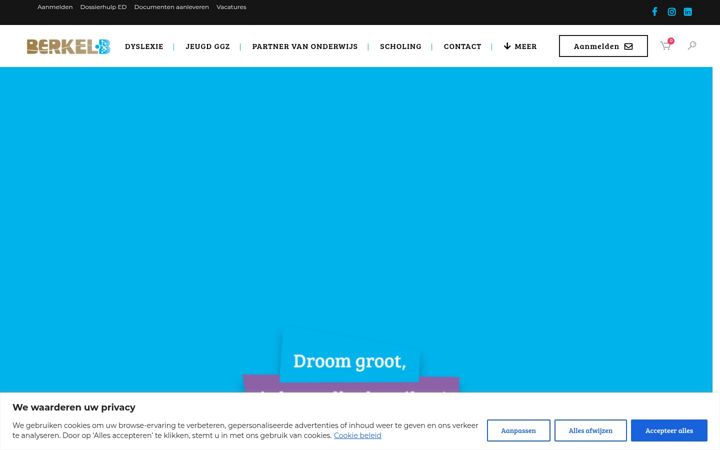Open the Scholing menu item
Screen dimensions: 720x450
coord(400,46)
